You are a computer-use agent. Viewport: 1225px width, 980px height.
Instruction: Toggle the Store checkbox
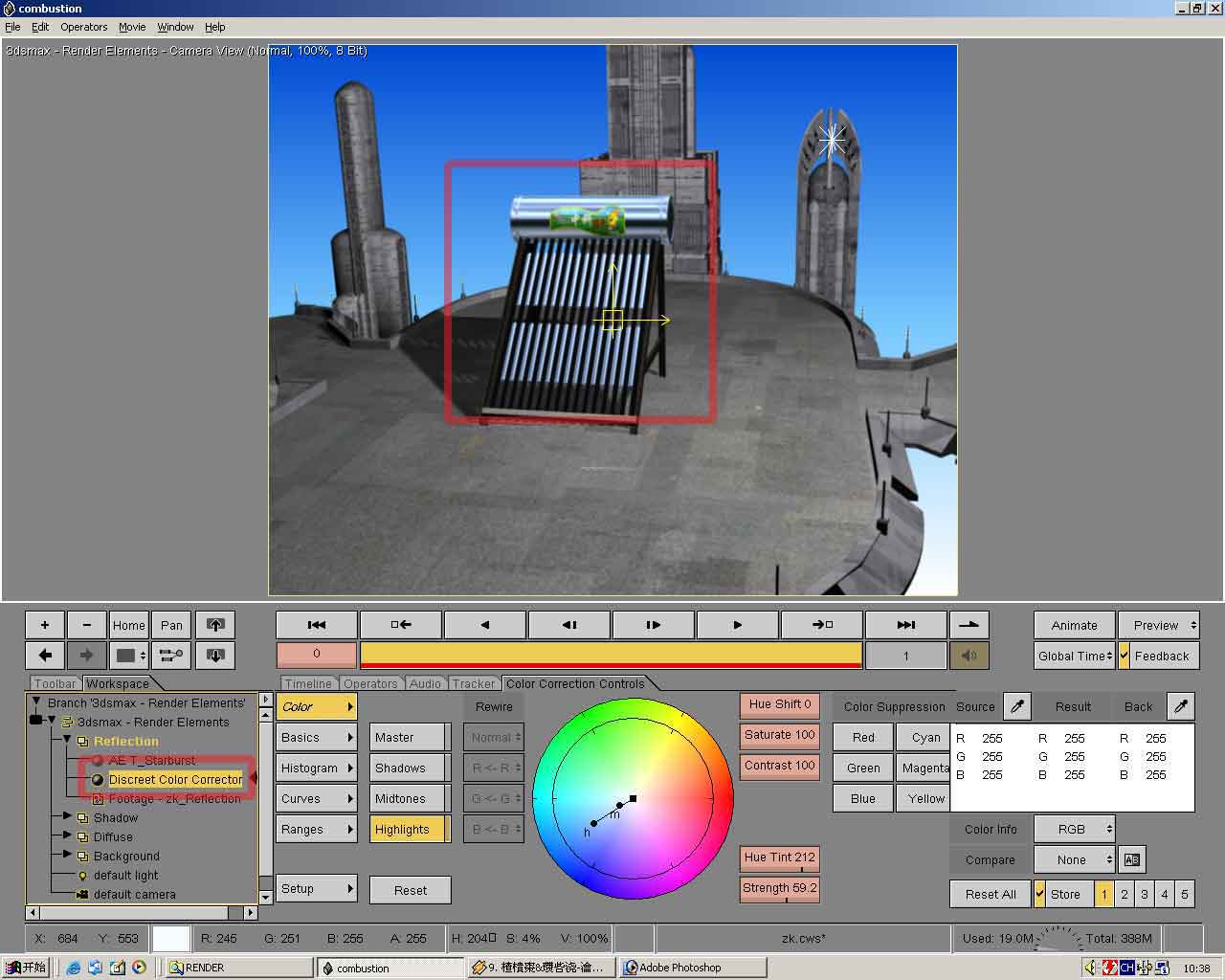point(1039,894)
